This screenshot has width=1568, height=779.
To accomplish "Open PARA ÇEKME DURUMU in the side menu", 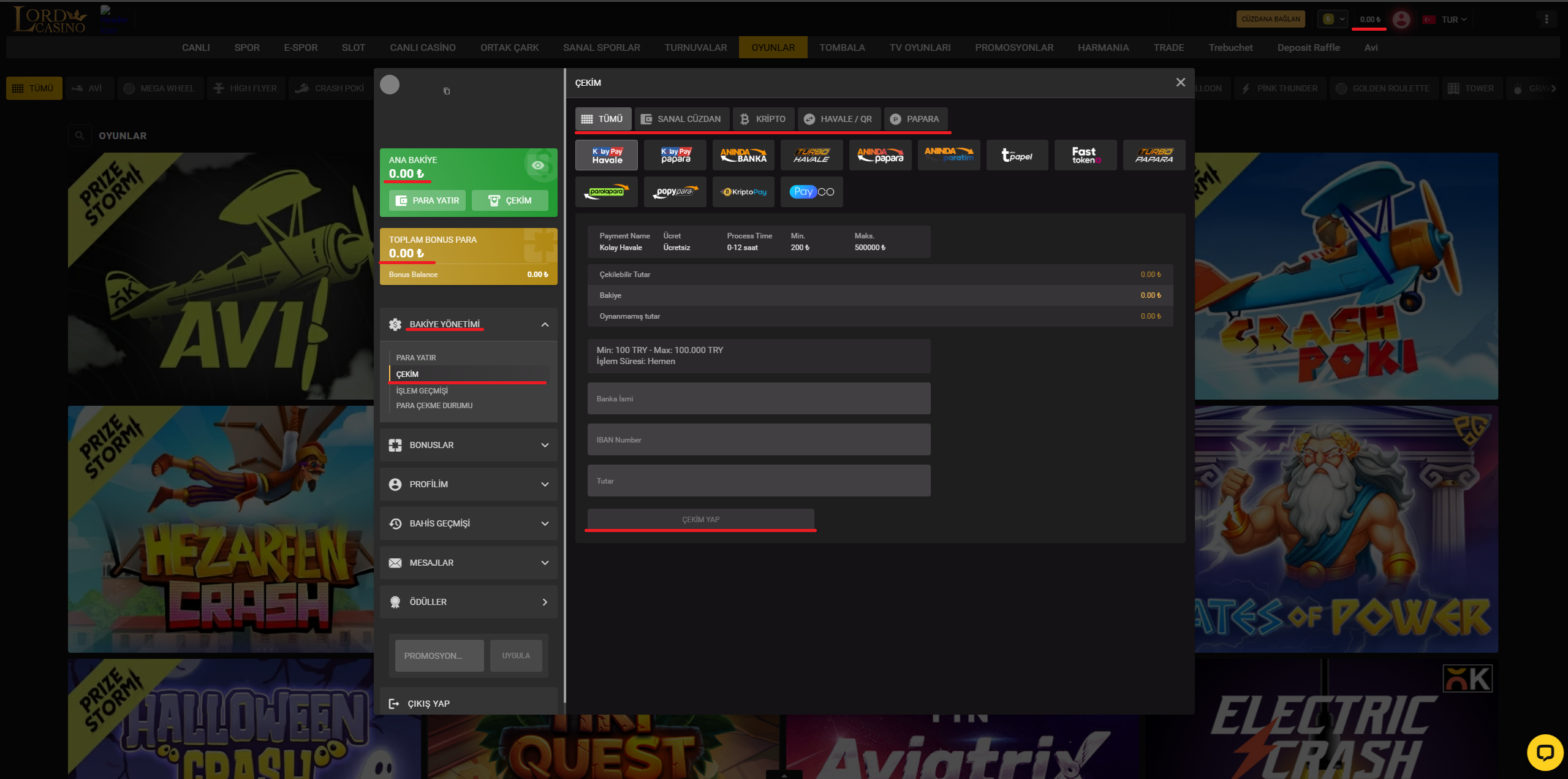I will pos(434,406).
